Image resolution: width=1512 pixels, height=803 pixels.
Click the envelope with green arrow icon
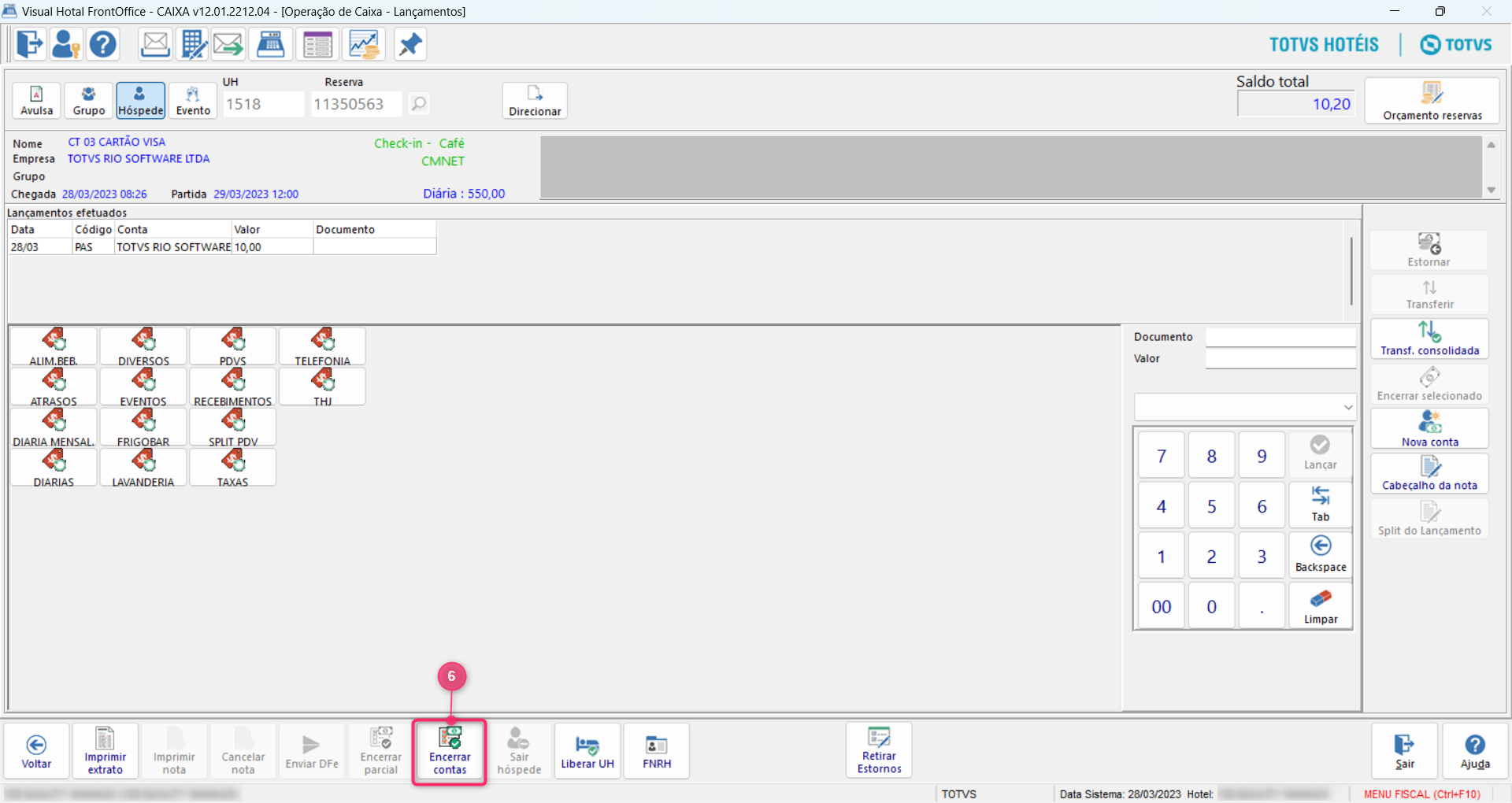click(228, 44)
